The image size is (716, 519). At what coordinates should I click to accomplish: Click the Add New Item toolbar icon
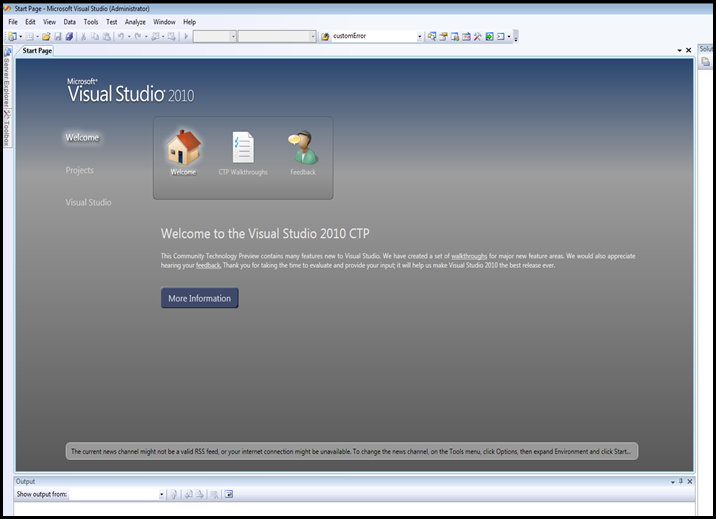[30, 36]
